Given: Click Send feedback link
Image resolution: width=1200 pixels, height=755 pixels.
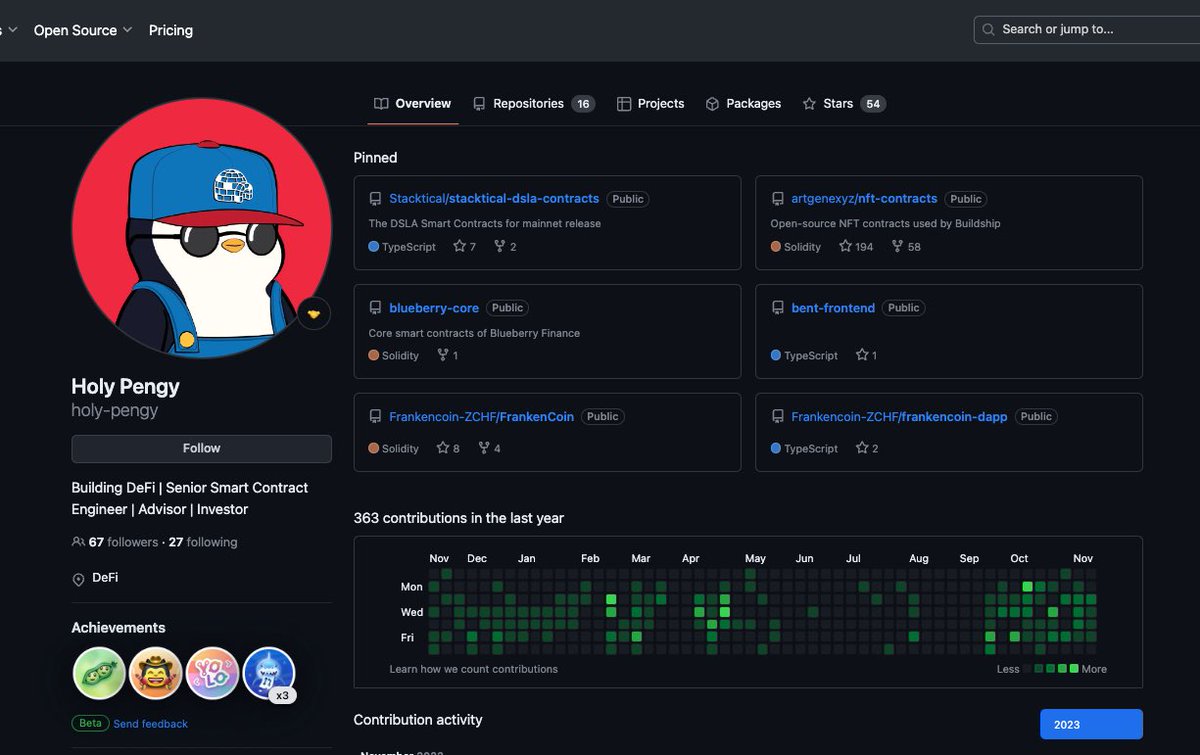Looking at the screenshot, I should pos(150,723).
